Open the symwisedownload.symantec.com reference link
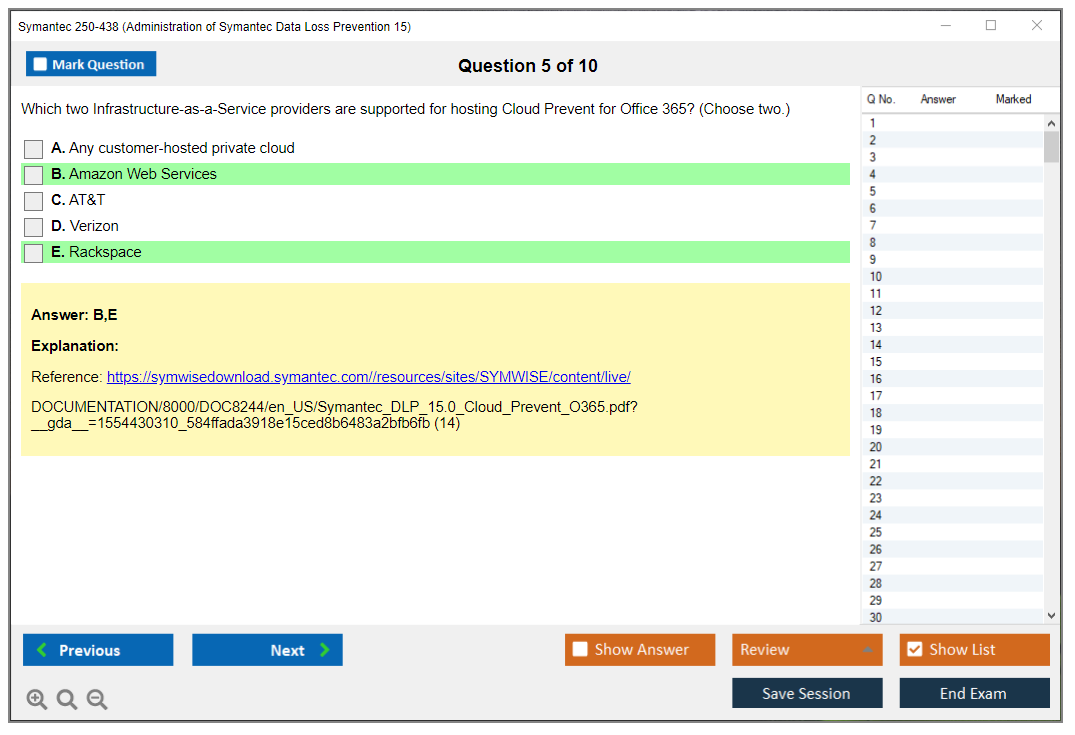Image resolution: width=1075 pixels, height=735 pixels. coord(368,377)
